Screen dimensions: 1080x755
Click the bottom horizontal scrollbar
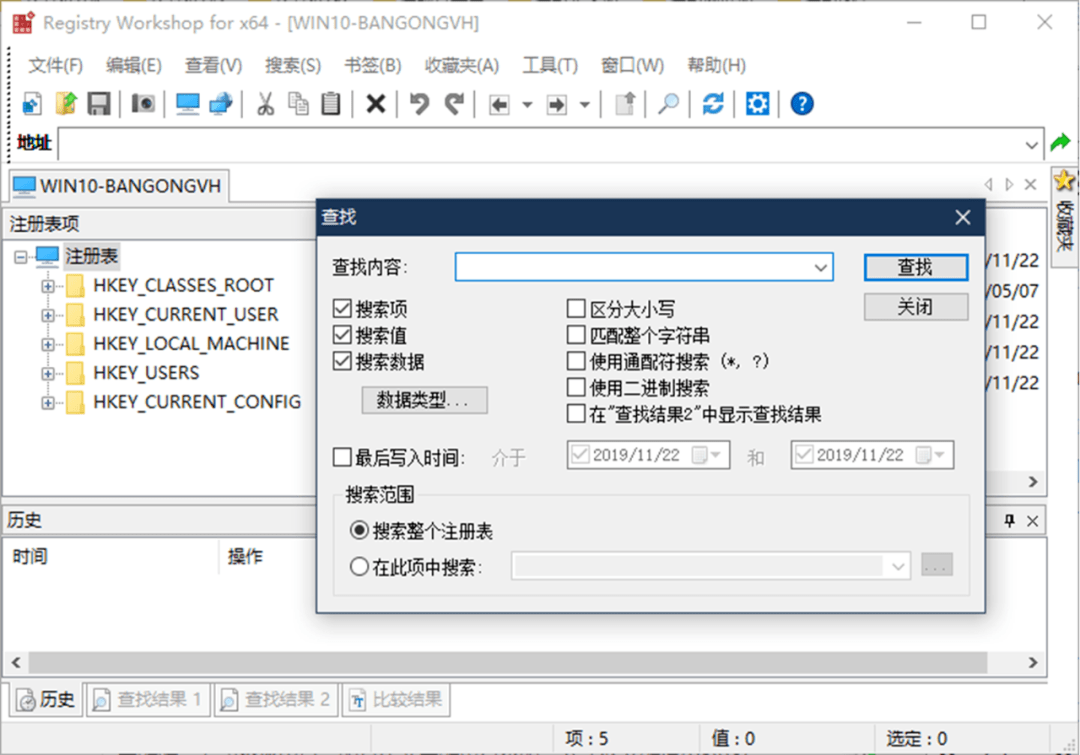coord(500,663)
